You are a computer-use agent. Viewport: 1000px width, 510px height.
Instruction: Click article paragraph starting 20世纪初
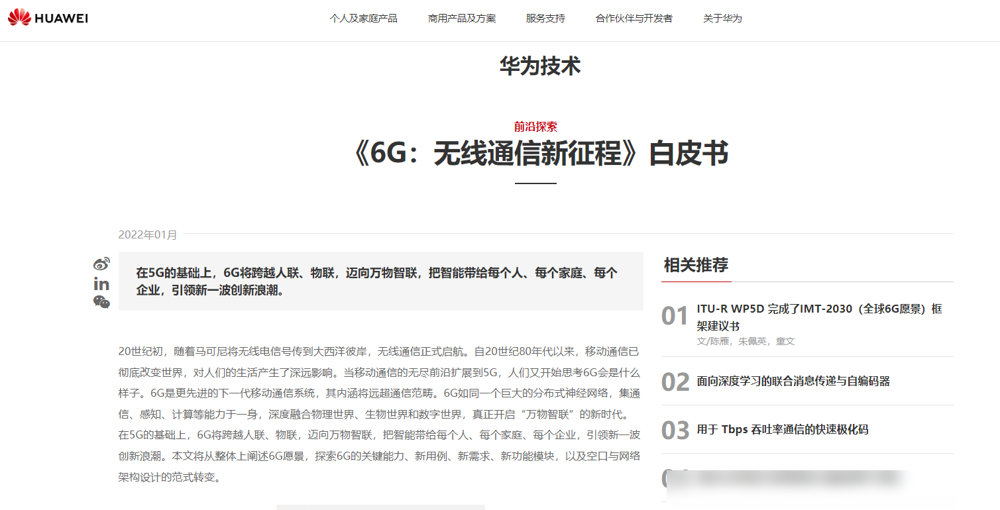point(379,414)
